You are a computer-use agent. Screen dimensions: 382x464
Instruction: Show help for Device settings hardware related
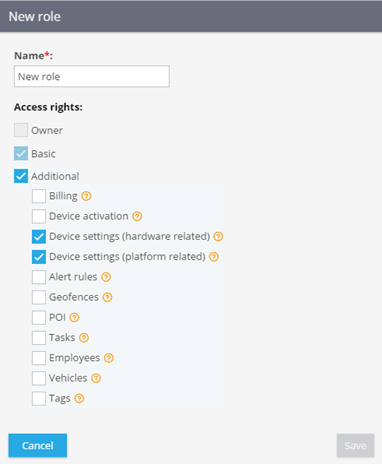point(218,237)
